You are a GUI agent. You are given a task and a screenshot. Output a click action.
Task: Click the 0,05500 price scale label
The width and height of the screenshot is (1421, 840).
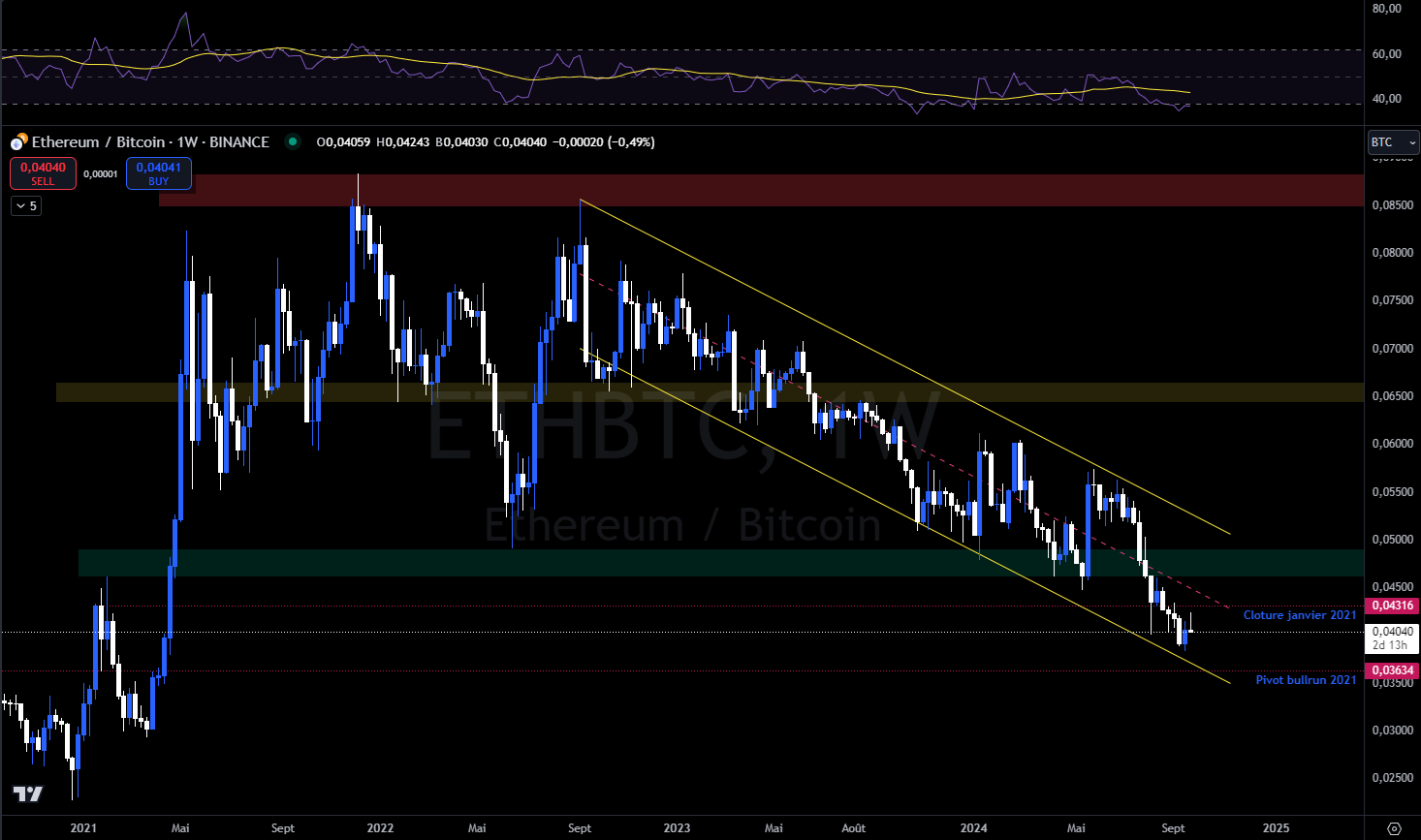pyautogui.click(x=1392, y=492)
